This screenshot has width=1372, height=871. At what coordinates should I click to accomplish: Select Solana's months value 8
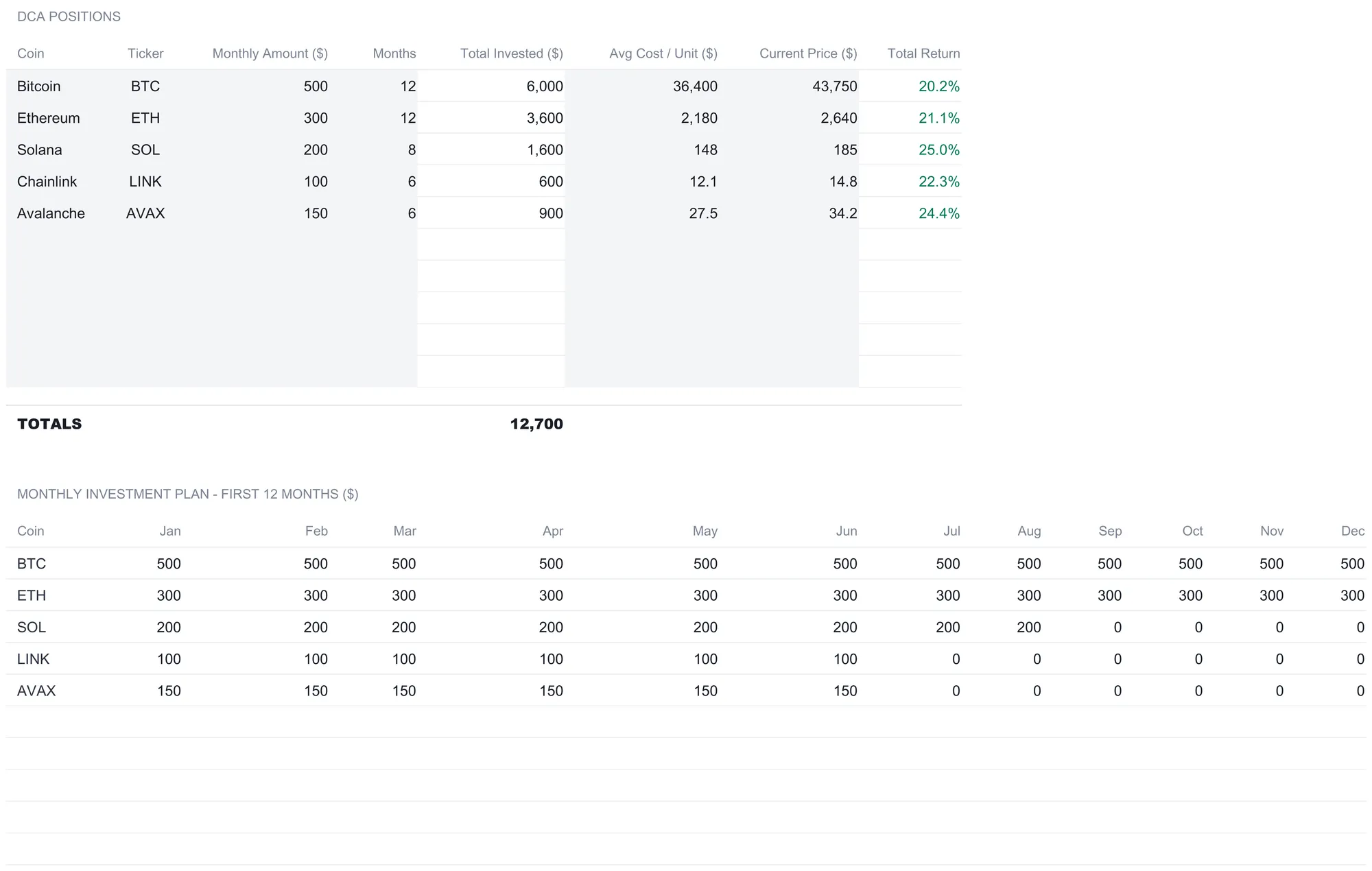tap(412, 150)
